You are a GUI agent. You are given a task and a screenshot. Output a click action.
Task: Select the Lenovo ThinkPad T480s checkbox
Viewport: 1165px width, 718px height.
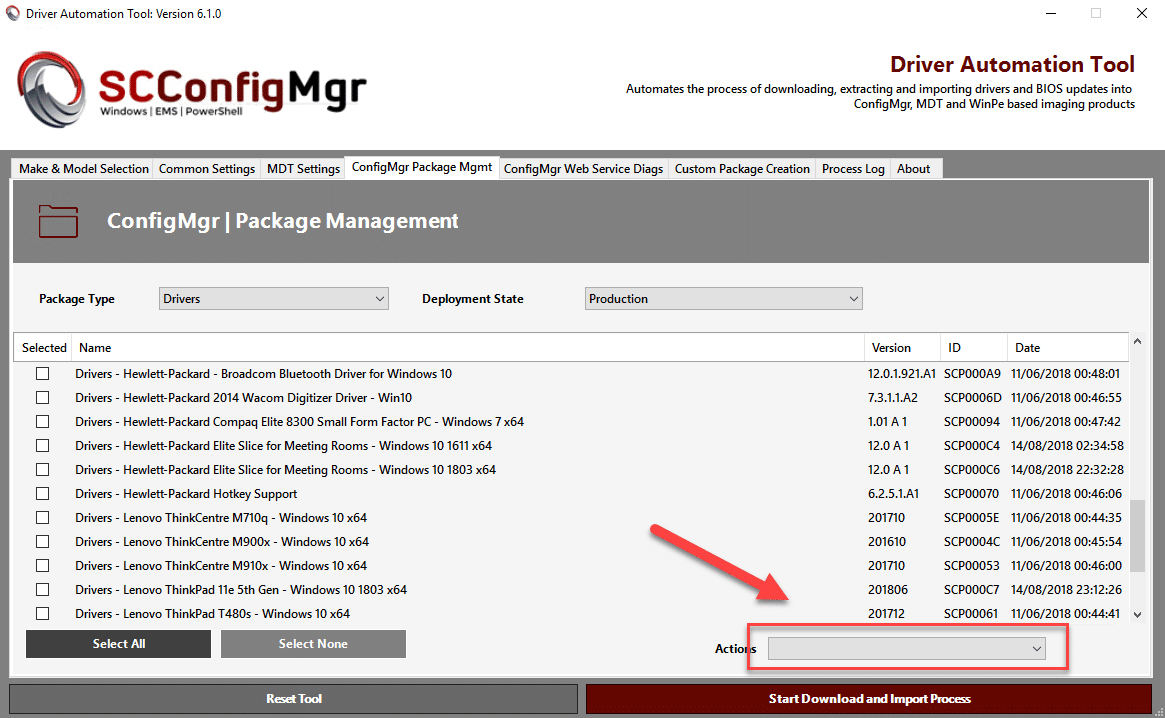42,613
